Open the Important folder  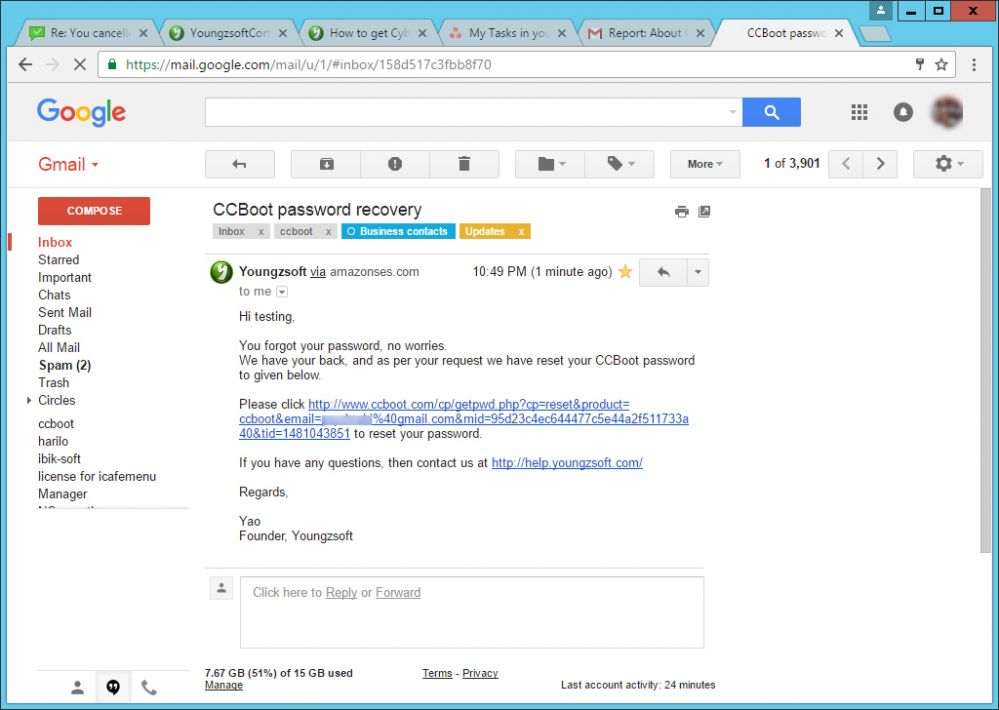click(x=64, y=277)
